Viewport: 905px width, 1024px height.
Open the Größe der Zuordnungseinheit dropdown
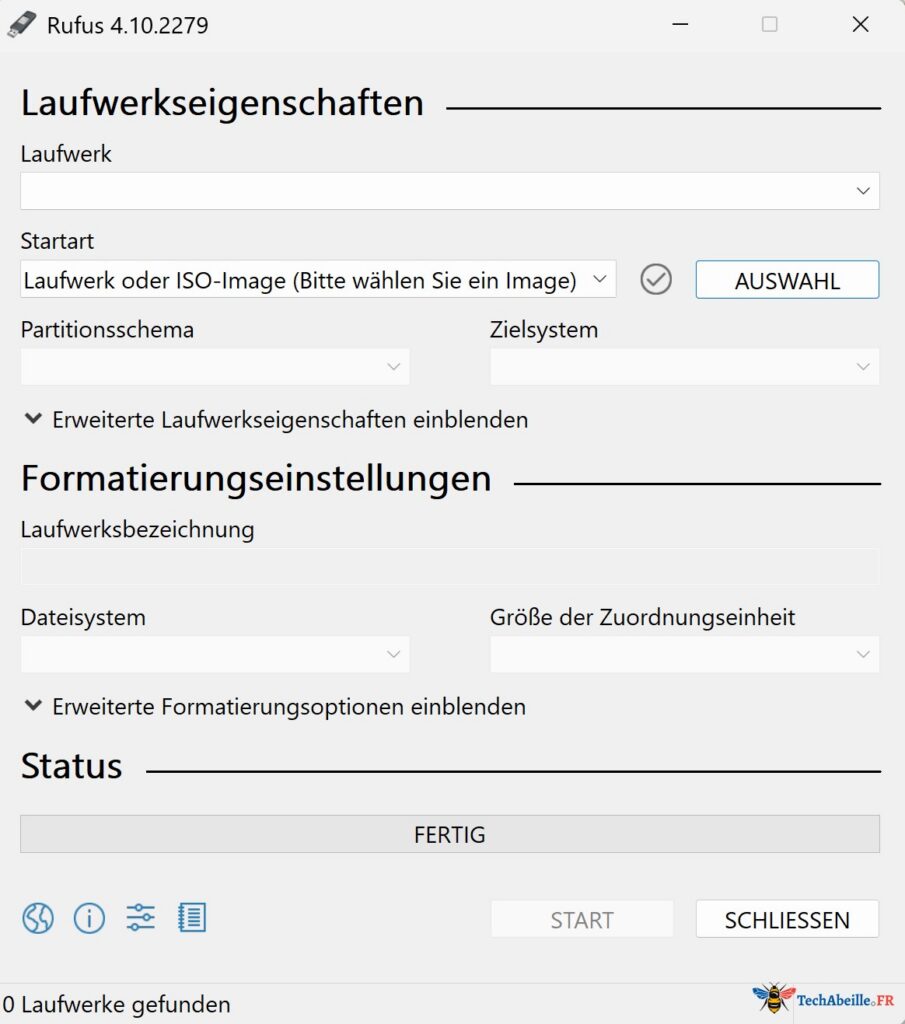point(684,654)
